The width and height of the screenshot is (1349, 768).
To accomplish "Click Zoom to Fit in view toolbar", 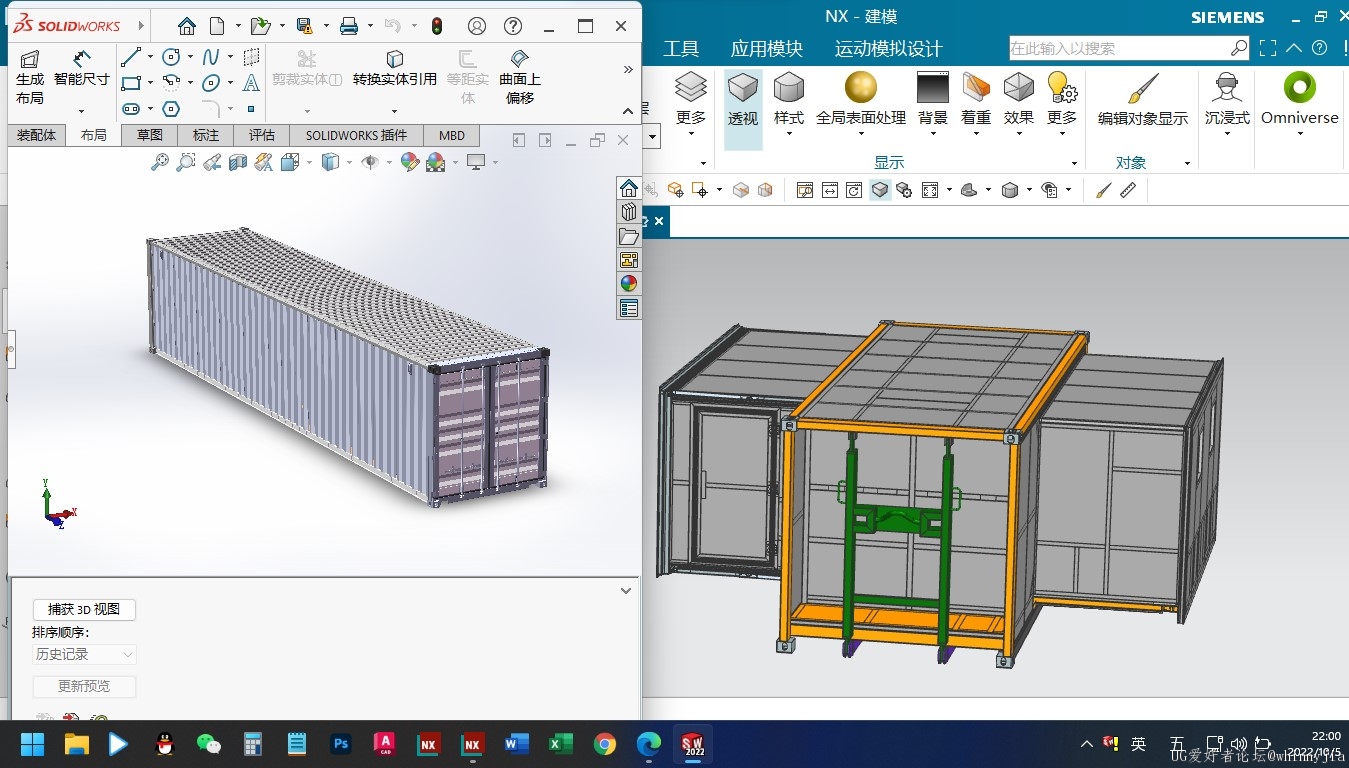I will (x=160, y=162).
